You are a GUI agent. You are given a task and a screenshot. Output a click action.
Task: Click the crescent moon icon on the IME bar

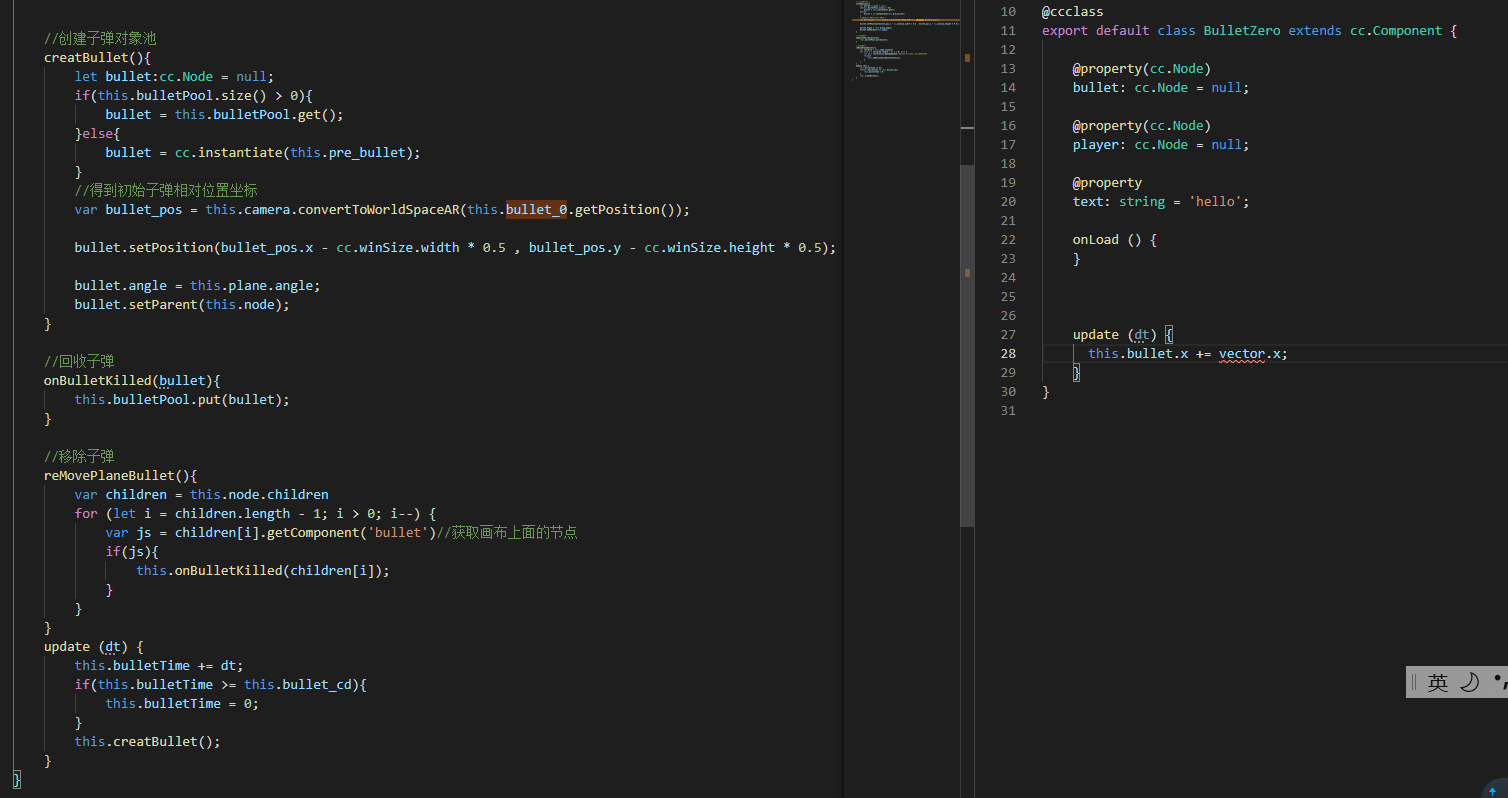click(x=1469, y=682)
